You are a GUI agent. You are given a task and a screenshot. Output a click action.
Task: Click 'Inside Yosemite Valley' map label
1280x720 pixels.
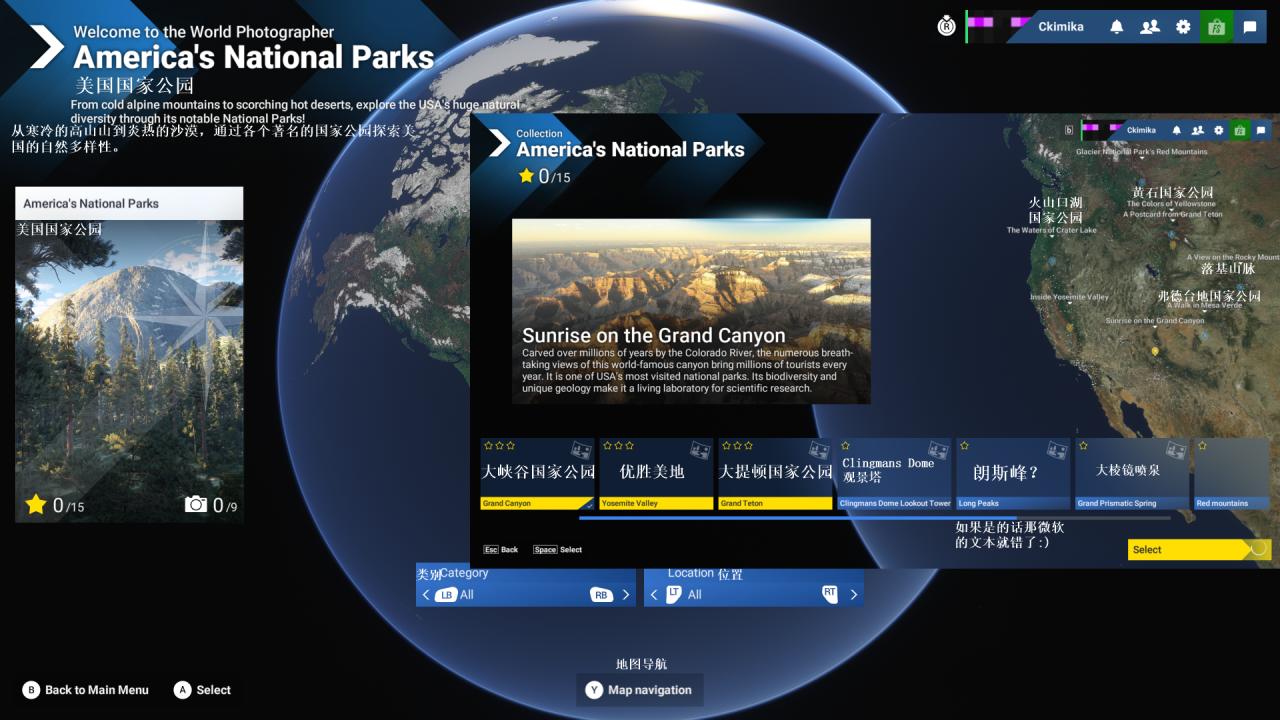pyautogui.click(x=1069, y=297)
